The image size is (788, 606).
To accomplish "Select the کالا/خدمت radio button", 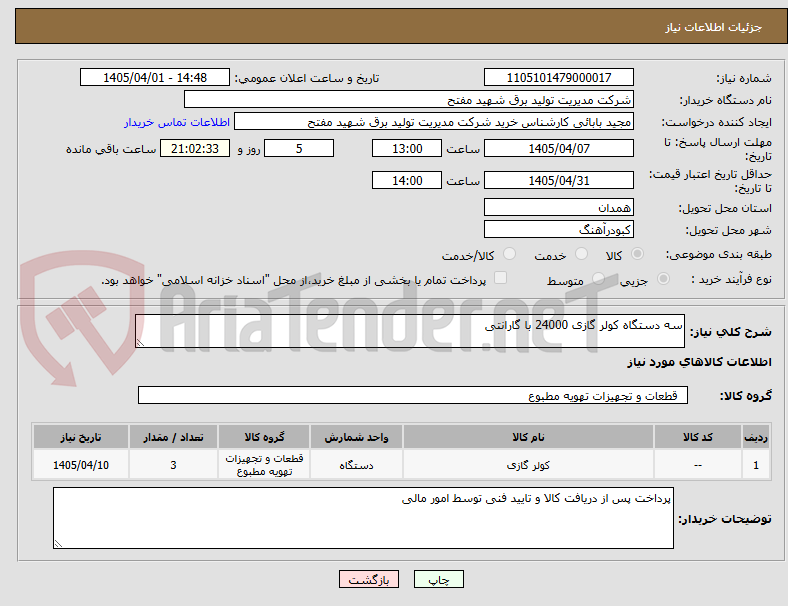I will [x=510, y=254].
